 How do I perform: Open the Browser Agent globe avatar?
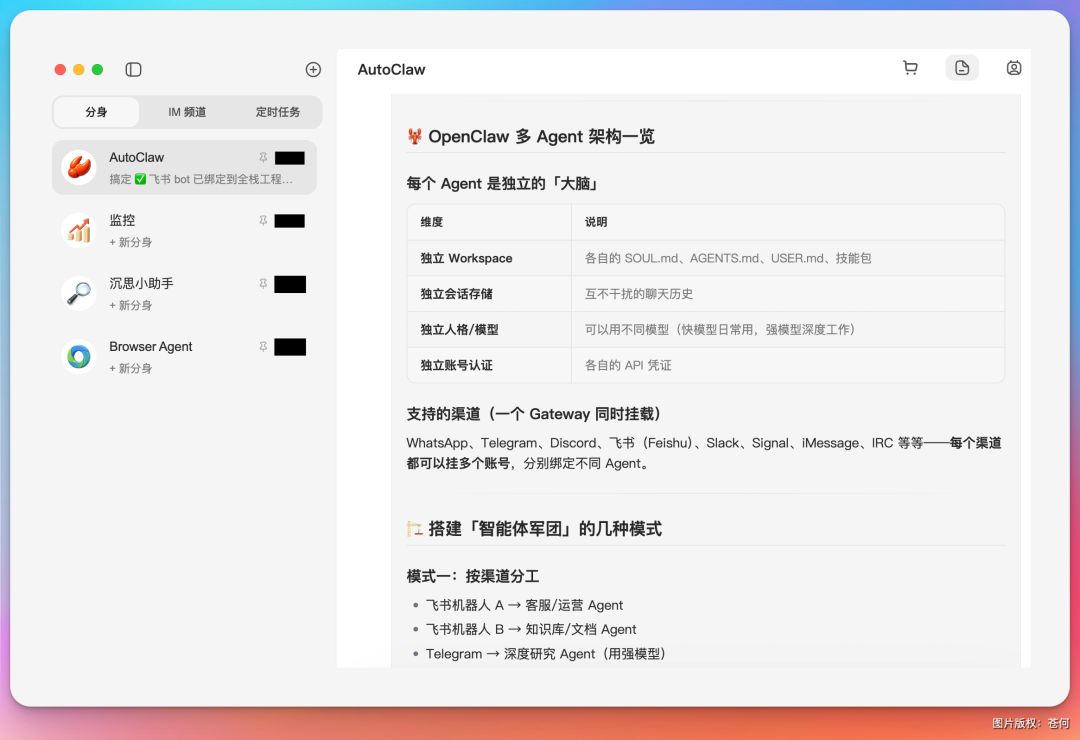coord(78,356)
